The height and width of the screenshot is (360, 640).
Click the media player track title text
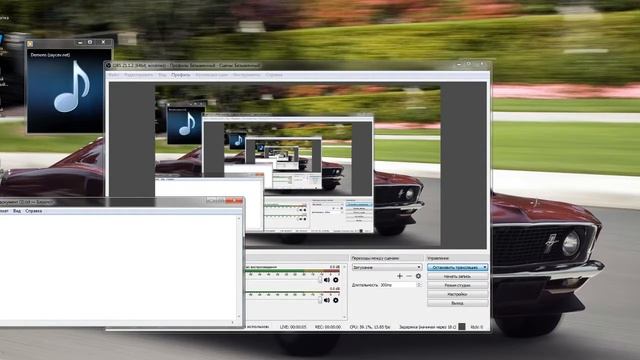coord(50,55)
